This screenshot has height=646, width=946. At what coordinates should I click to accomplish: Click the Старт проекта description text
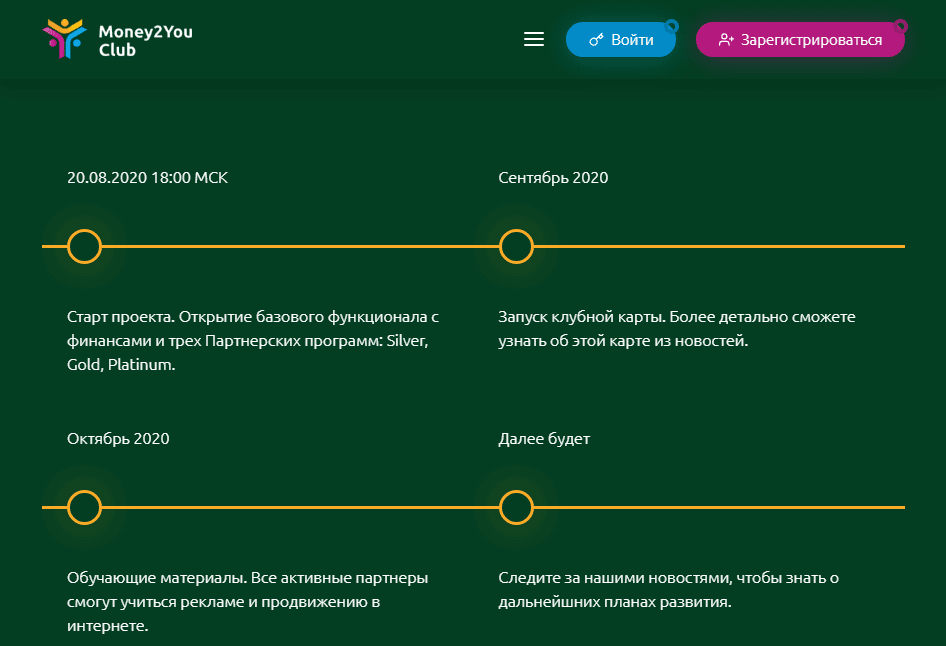(x=253, y=341)
